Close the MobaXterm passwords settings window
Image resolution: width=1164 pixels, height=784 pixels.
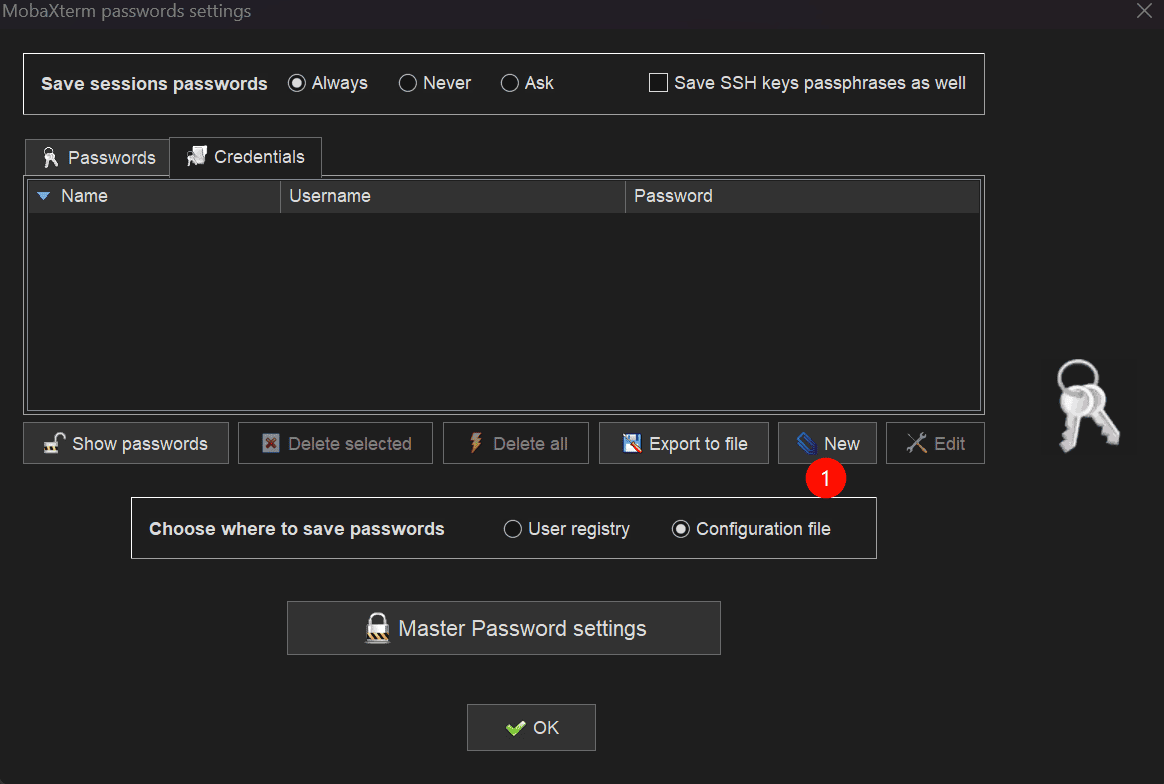coord(1144,12)
